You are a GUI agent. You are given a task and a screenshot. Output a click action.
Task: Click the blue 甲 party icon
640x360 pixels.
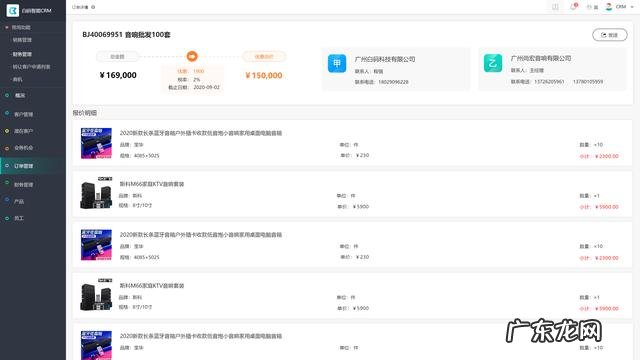pyautogui.click(x=337, y=64)
